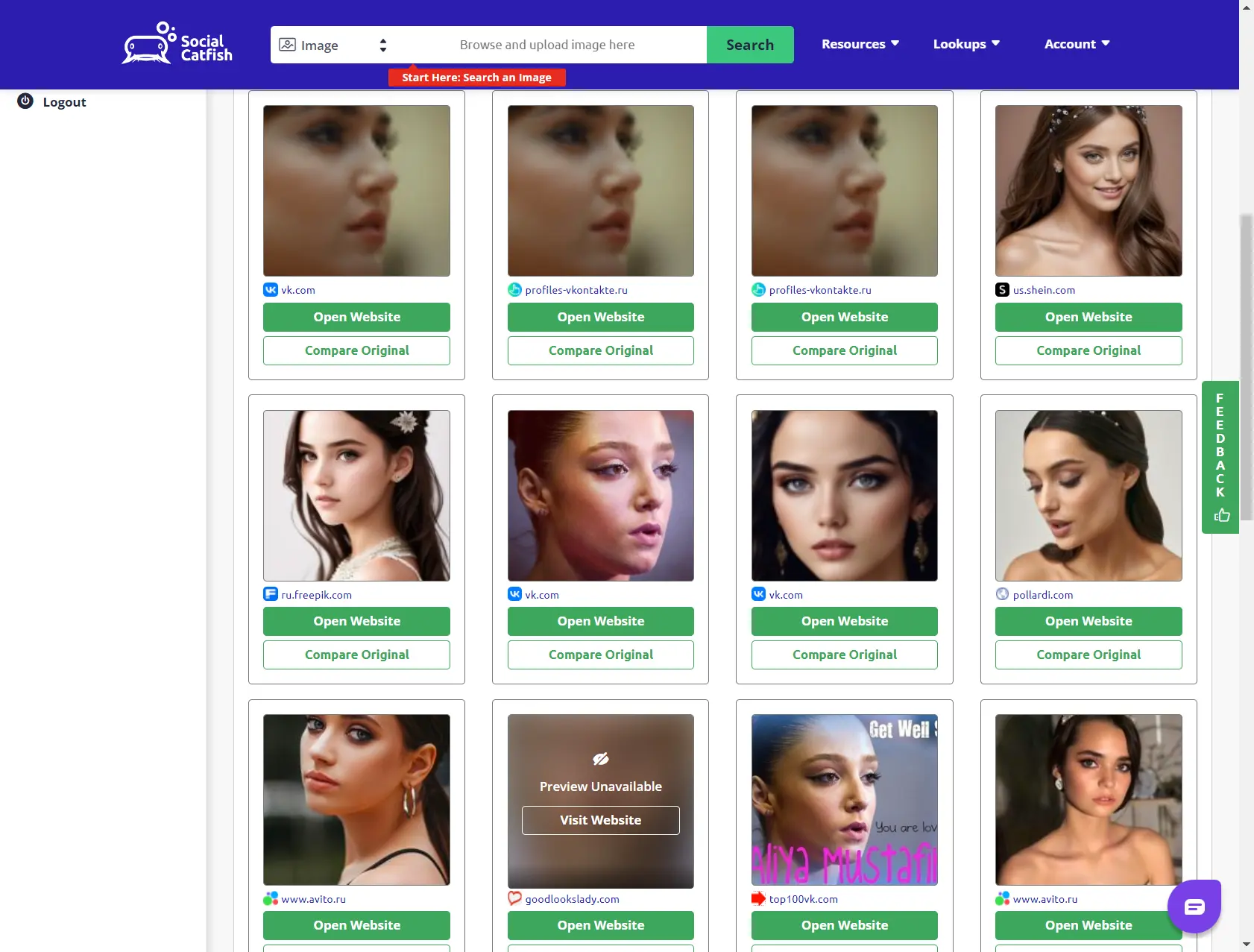
Task: Click the ru.freepik.com favicon icon
Action: click(271, 594)
